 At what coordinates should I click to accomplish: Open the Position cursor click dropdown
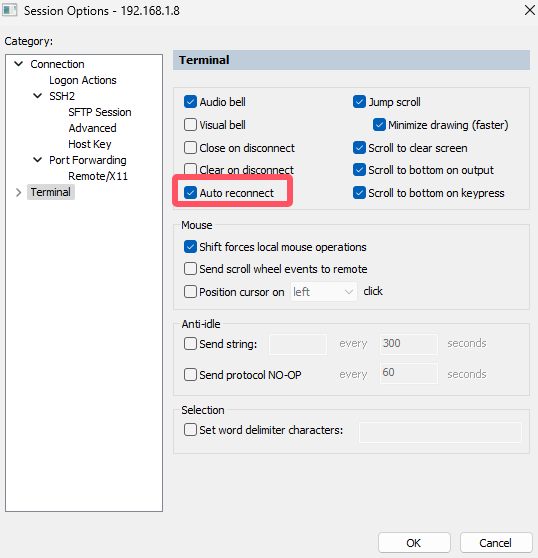tap(324, 292)
